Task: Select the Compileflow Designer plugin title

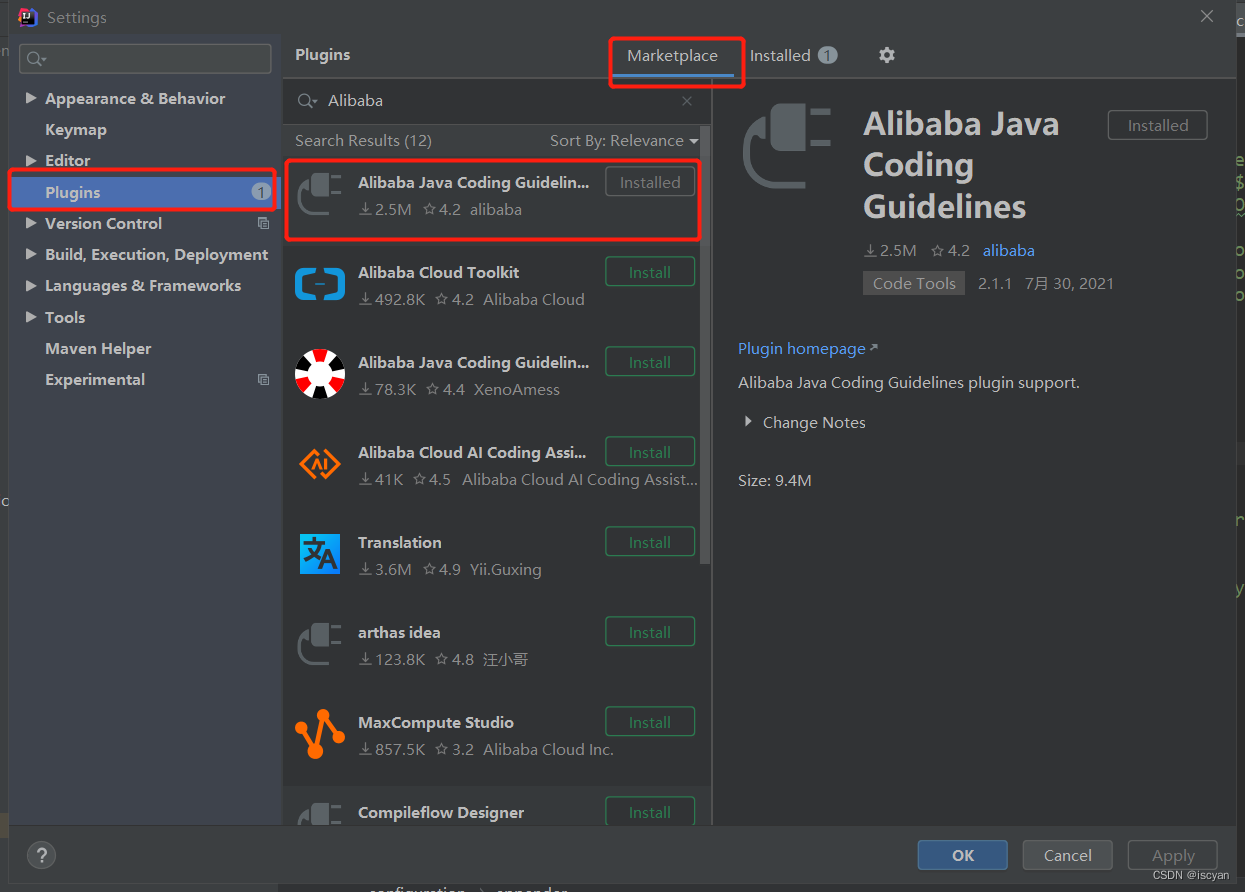Action: coord(441,812)
